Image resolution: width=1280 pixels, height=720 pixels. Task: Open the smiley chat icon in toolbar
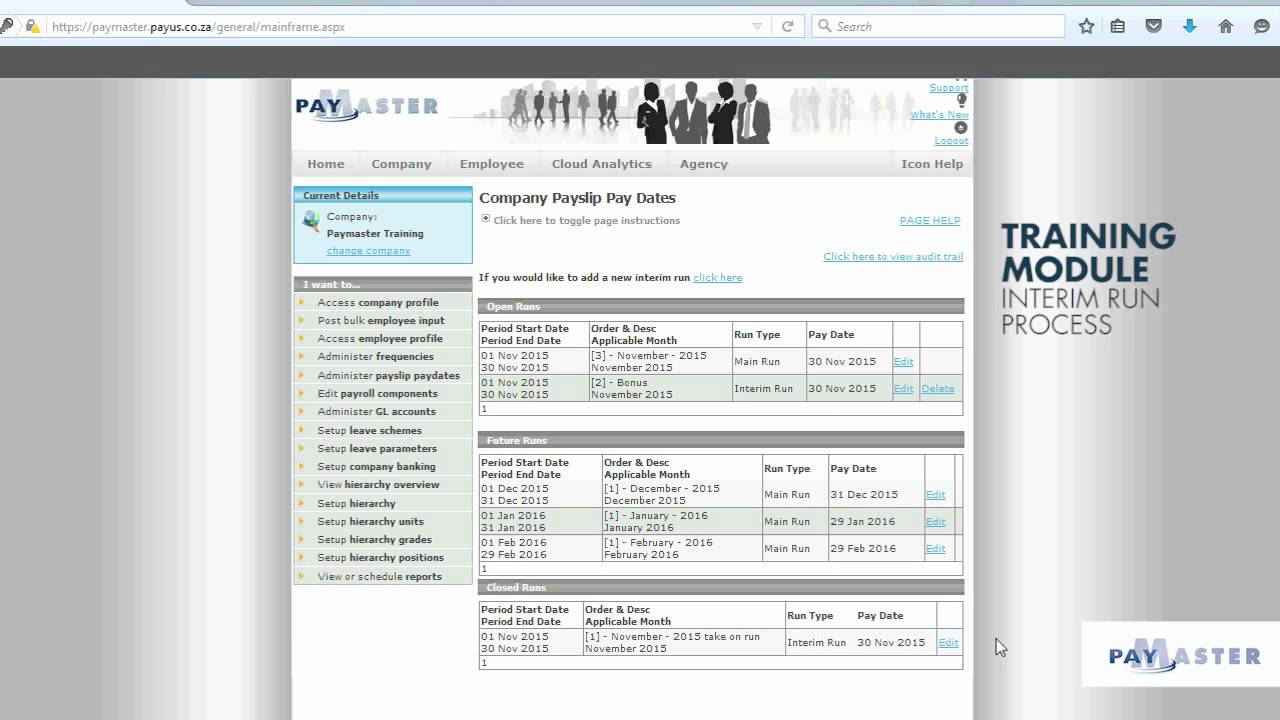coord(1261,27)
